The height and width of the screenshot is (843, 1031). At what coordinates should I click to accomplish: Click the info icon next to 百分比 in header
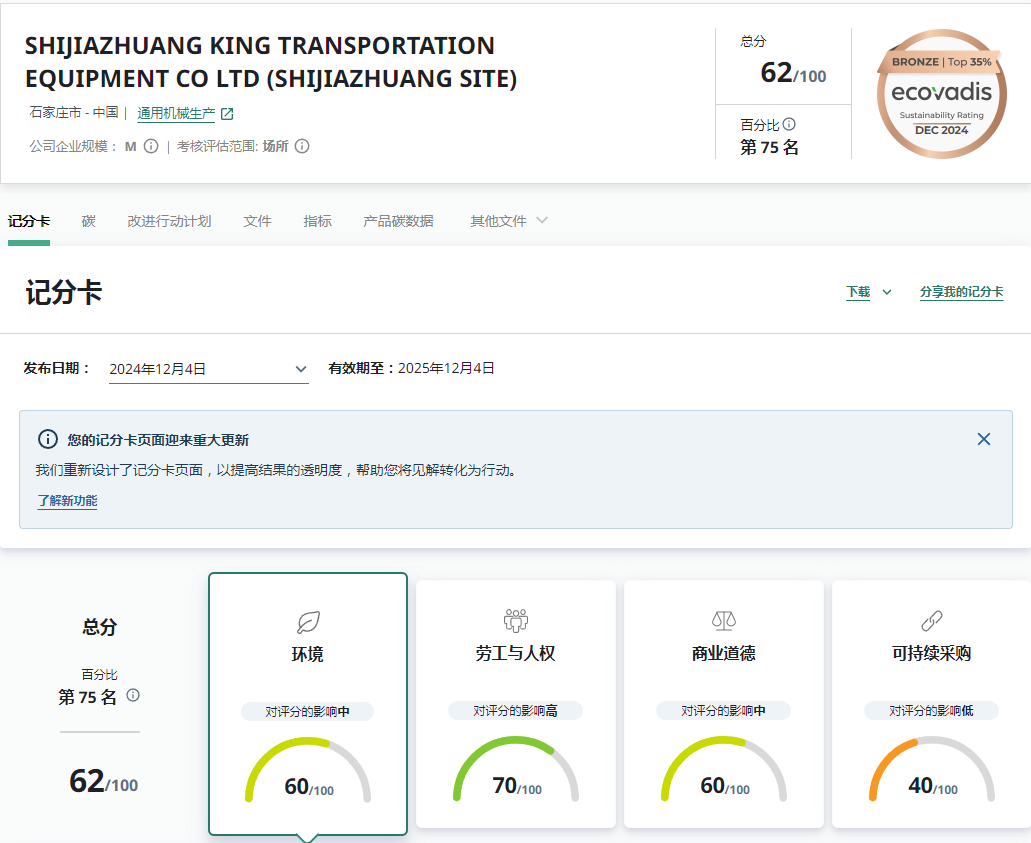[789, 125]
